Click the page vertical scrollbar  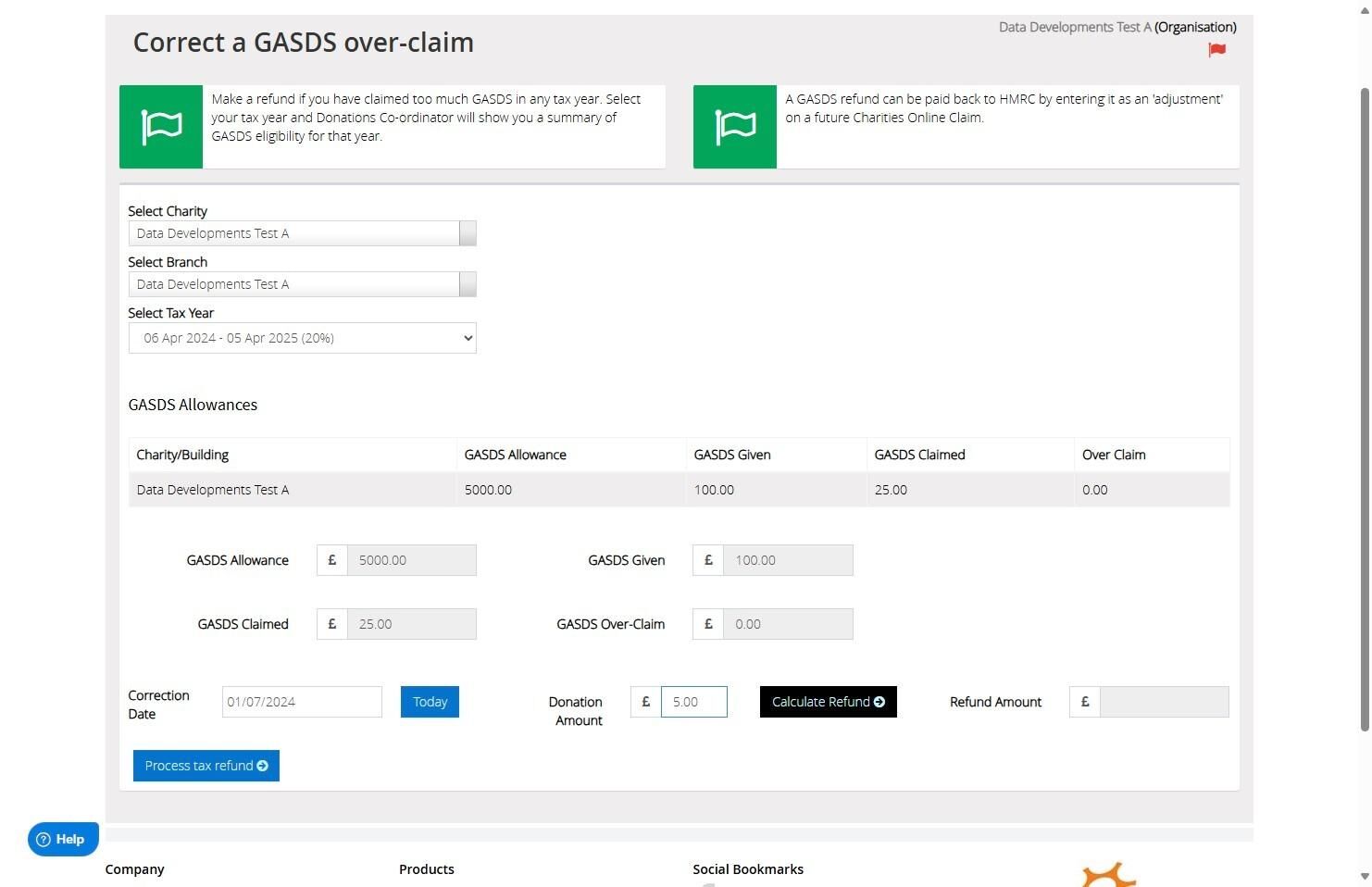(1364, 407)
